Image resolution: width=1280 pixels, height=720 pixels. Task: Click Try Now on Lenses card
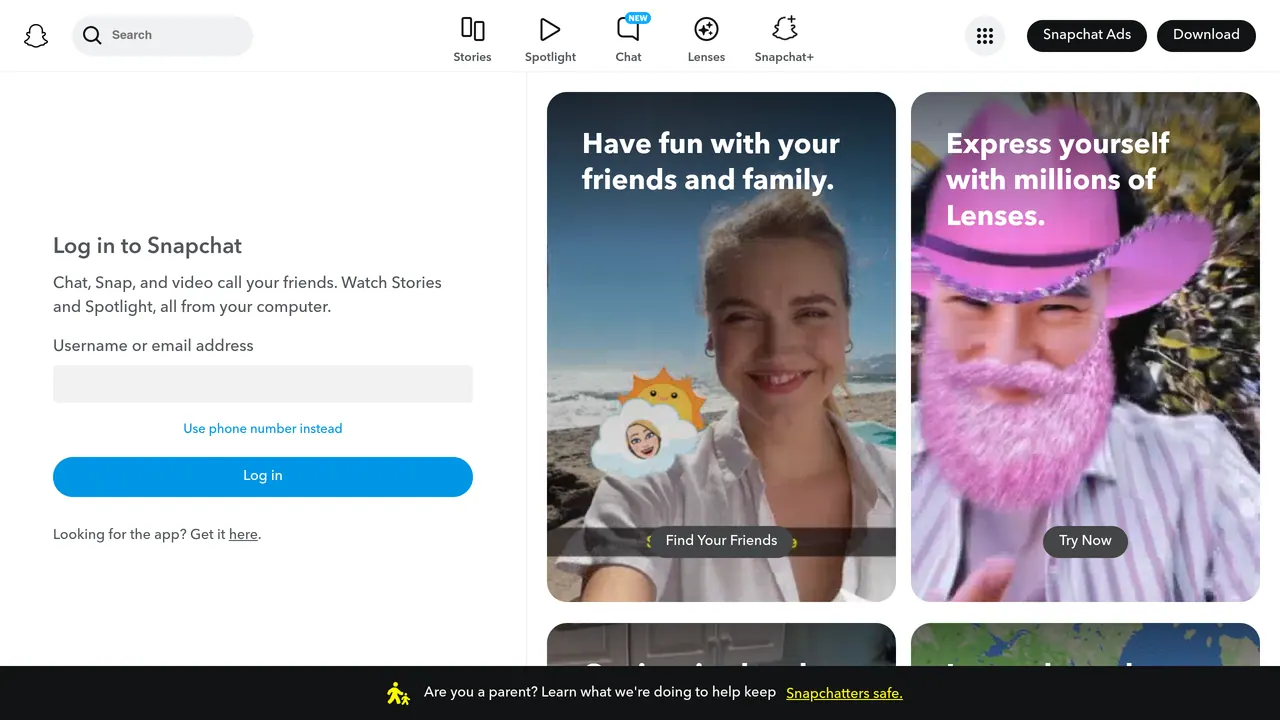(x=1085, y=541)
